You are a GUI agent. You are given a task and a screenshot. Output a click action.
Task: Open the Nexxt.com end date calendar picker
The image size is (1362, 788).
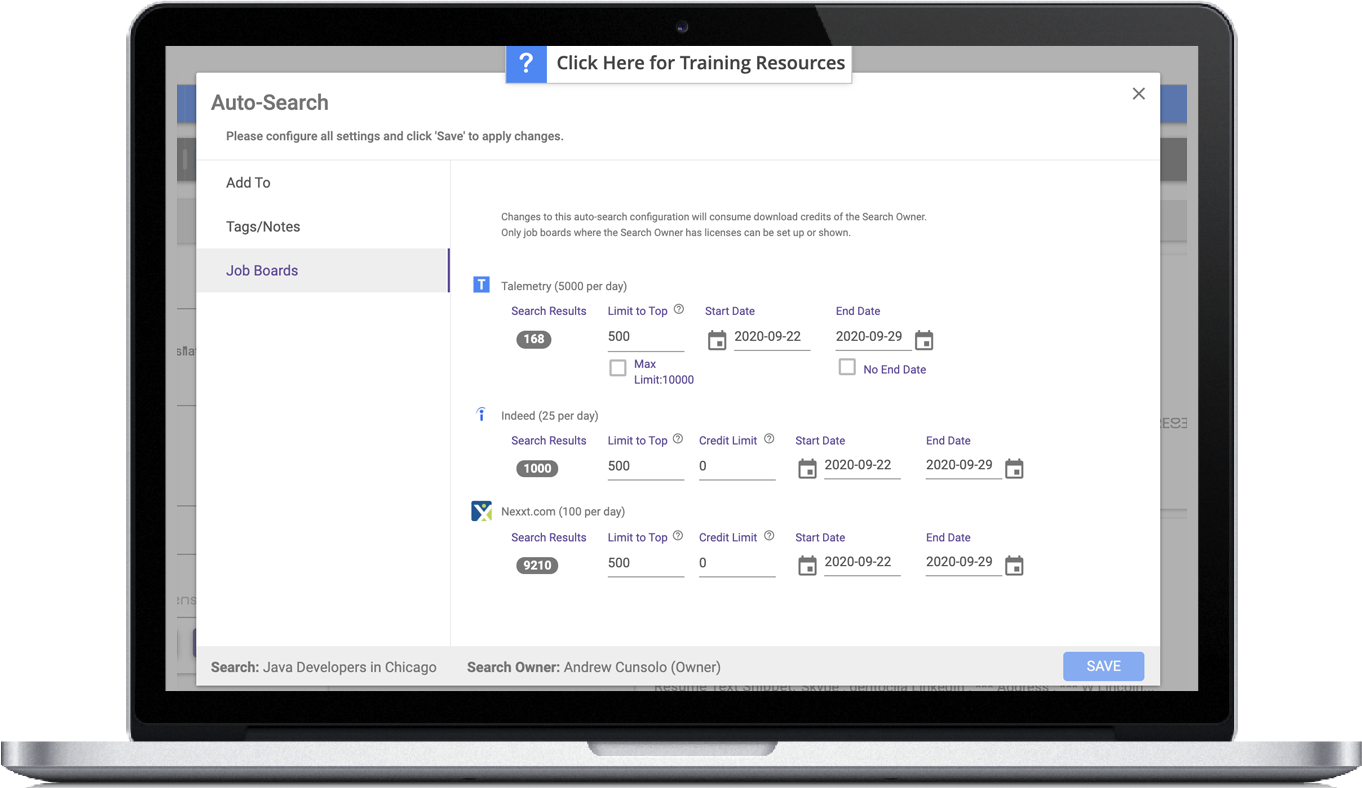click(x=1014, y=564)
